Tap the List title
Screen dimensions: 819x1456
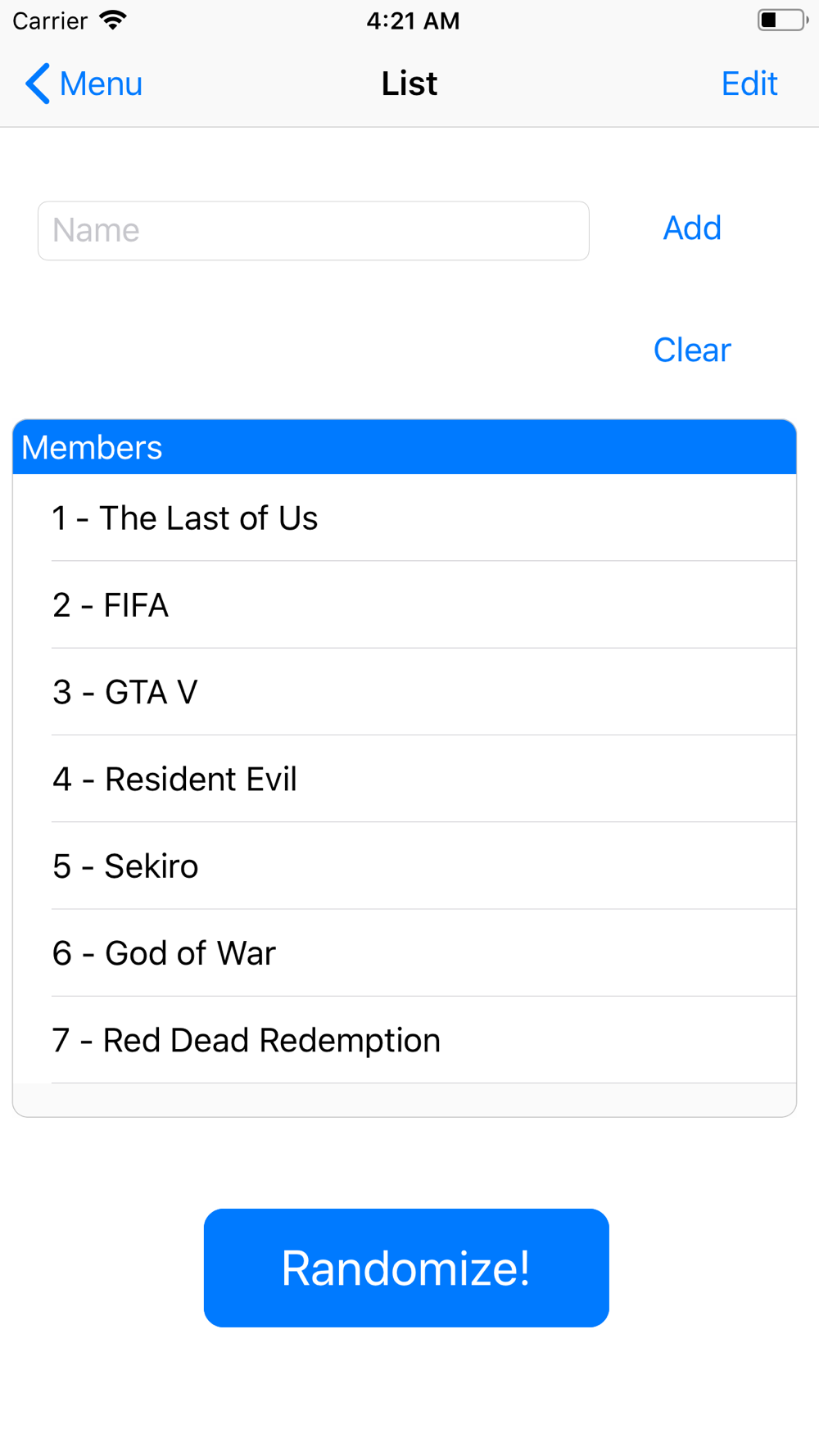[409, 84]
